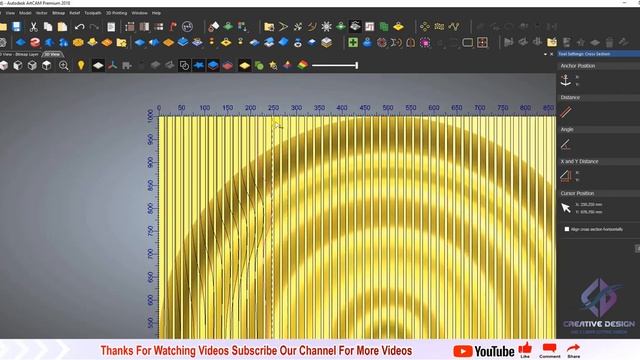The height and width of the screenshot is (360, 640).
Task: Open the View menu
Action: tap(10, 13)
